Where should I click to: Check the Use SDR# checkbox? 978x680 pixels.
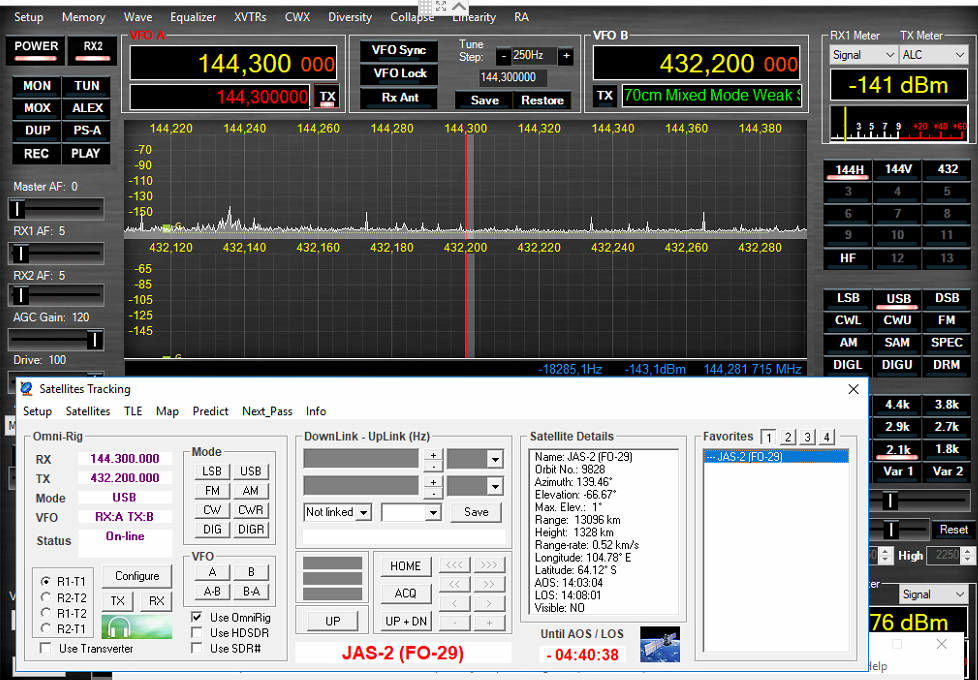197,648
